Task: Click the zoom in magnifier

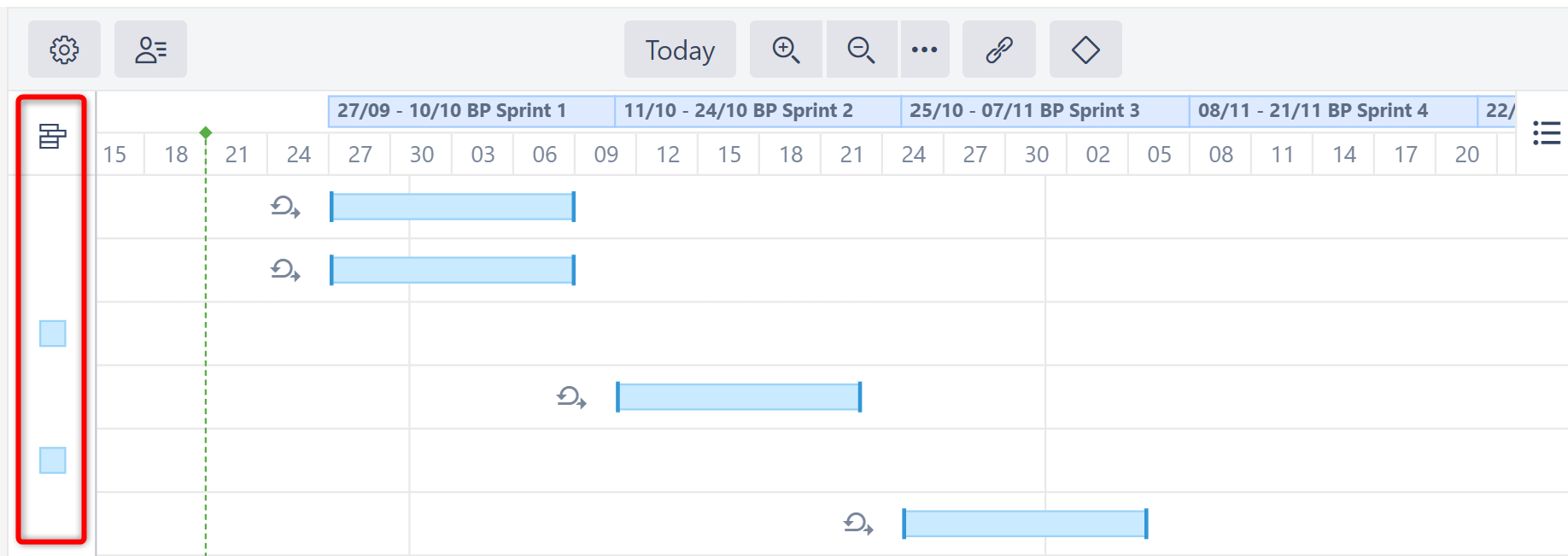Action: (786, 50)
